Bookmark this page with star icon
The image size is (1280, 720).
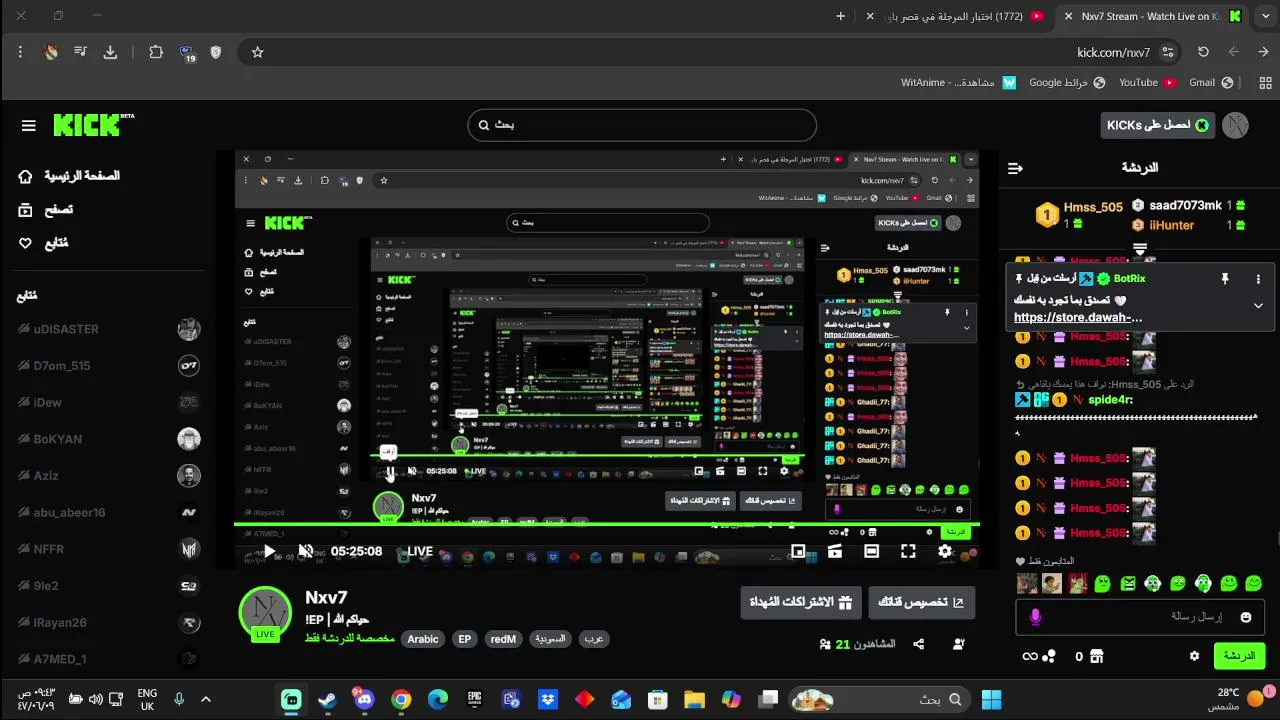coord(257,52)
